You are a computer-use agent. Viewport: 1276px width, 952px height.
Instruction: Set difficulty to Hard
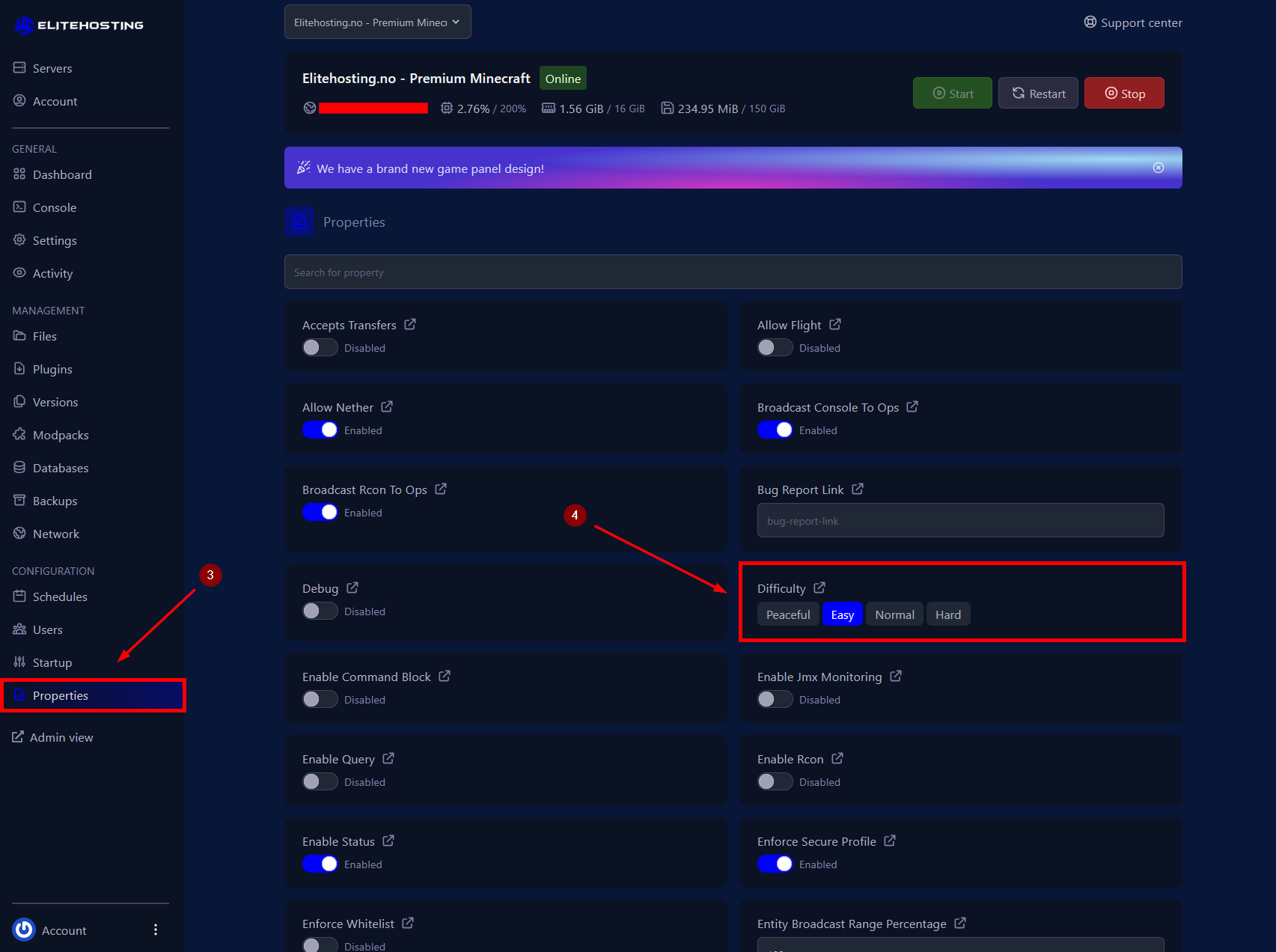[x=948, y=614]
